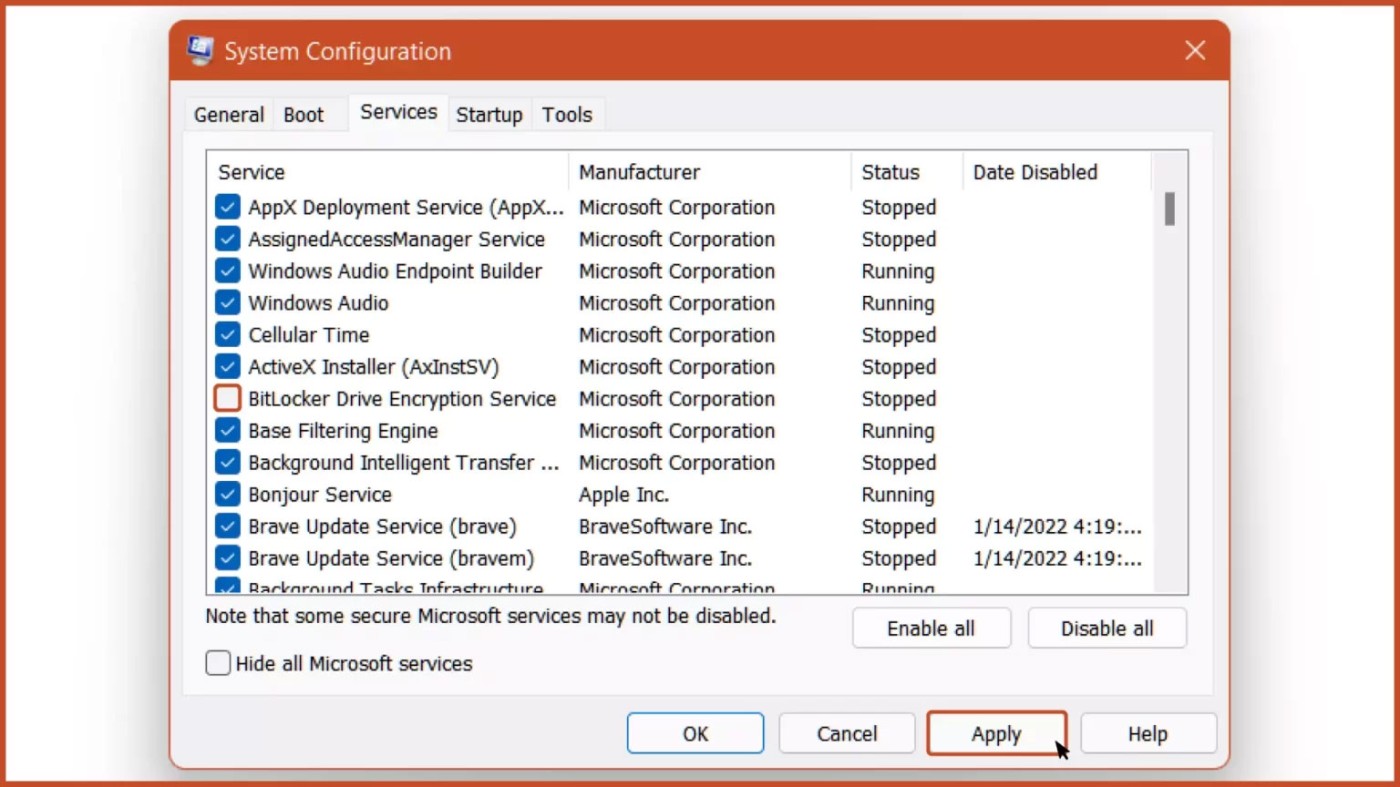Uncheck AppX Deployment Service checkbox

[228, 208]
